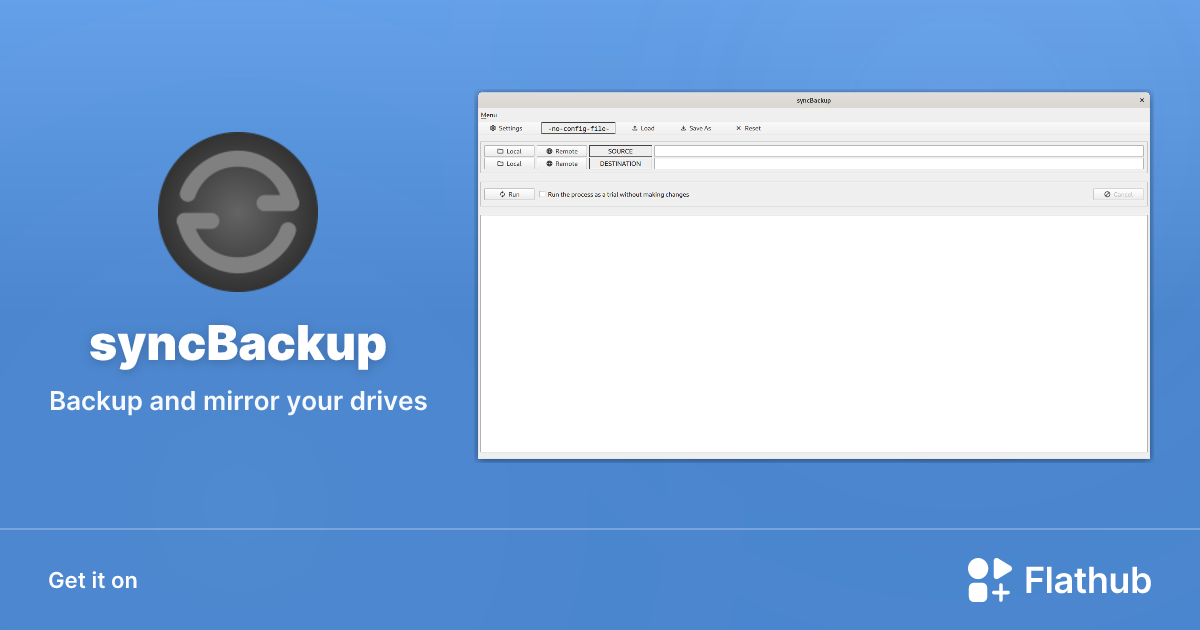This screenshot has width=1200, height=630.
Task: Click the -no-config-file- indicator
Action: point(579,128)
